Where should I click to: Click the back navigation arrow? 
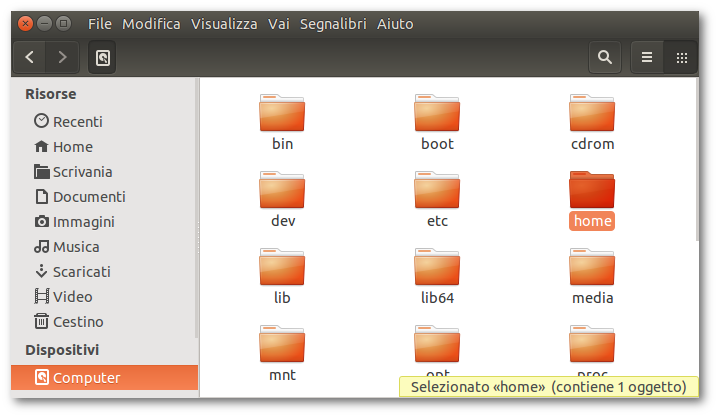click(30, 58)
